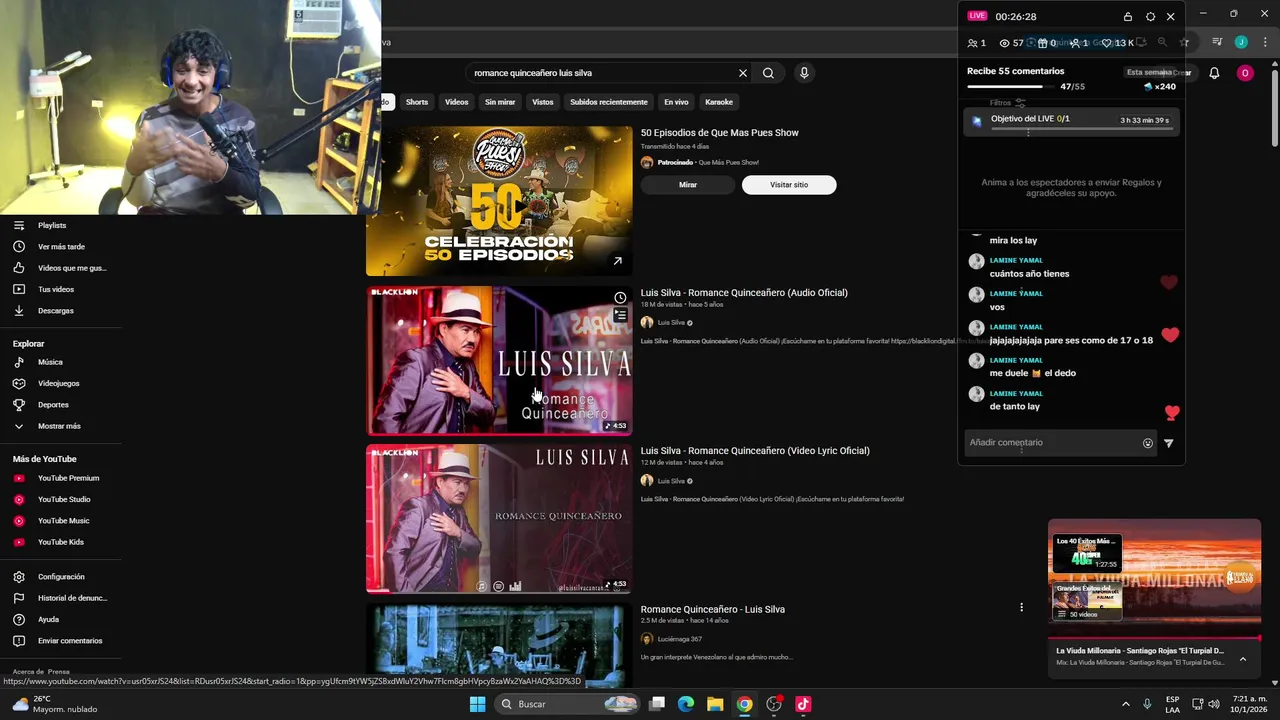Image resolution: width=1280 pixels, height=720 pixels.
Task: Open Ver más tarde in sidebar
Action: click(x=61, y=247)
